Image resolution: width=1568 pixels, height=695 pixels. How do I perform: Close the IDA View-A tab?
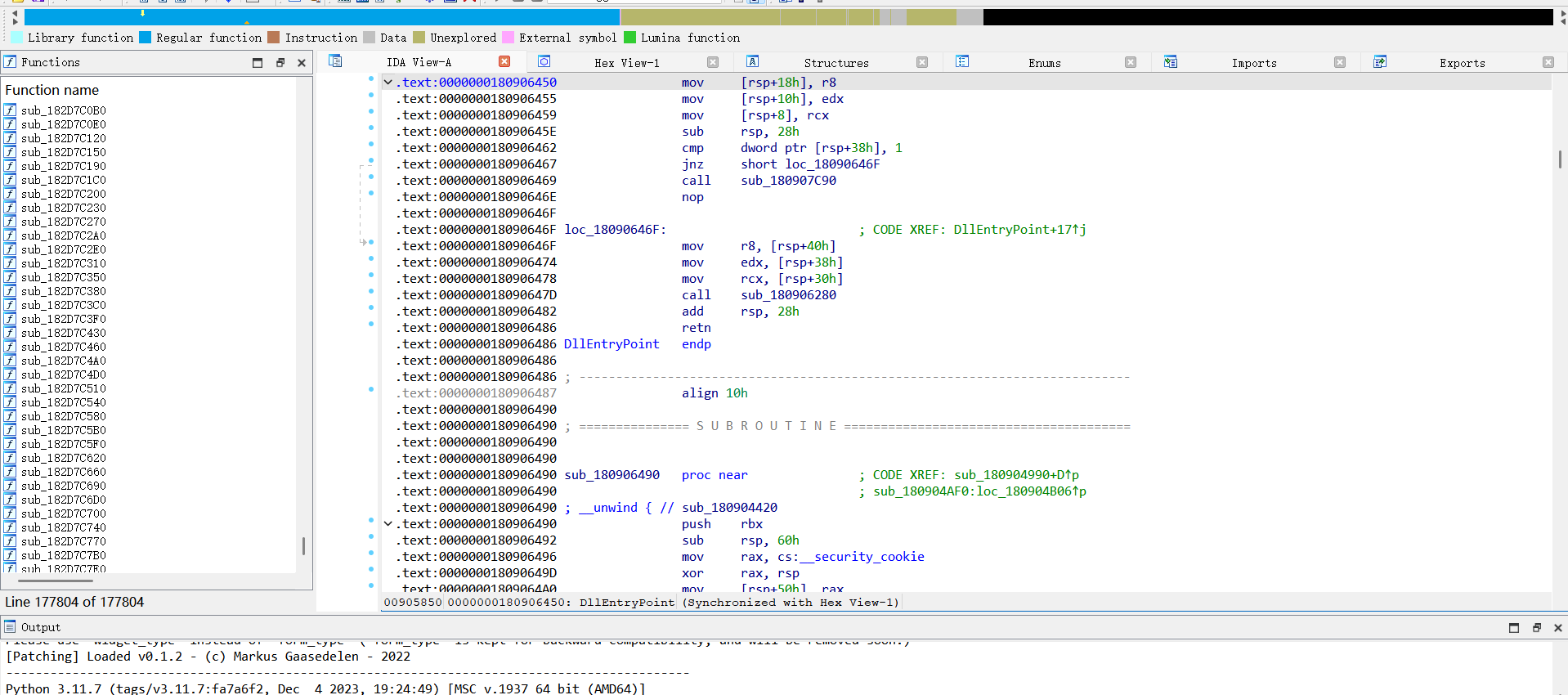pos(504,61)
